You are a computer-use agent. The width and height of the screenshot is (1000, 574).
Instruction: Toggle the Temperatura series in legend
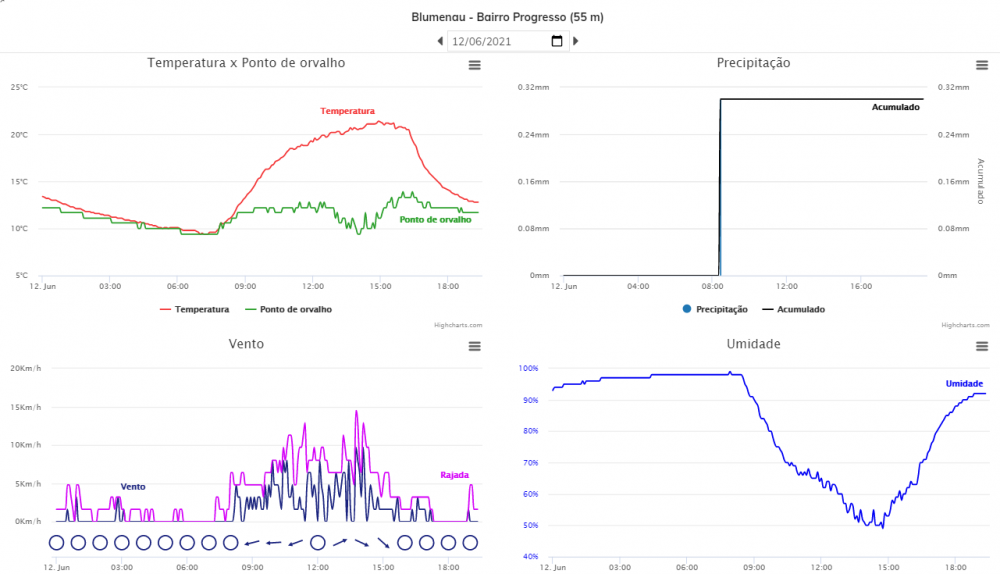tap(195, 309)
